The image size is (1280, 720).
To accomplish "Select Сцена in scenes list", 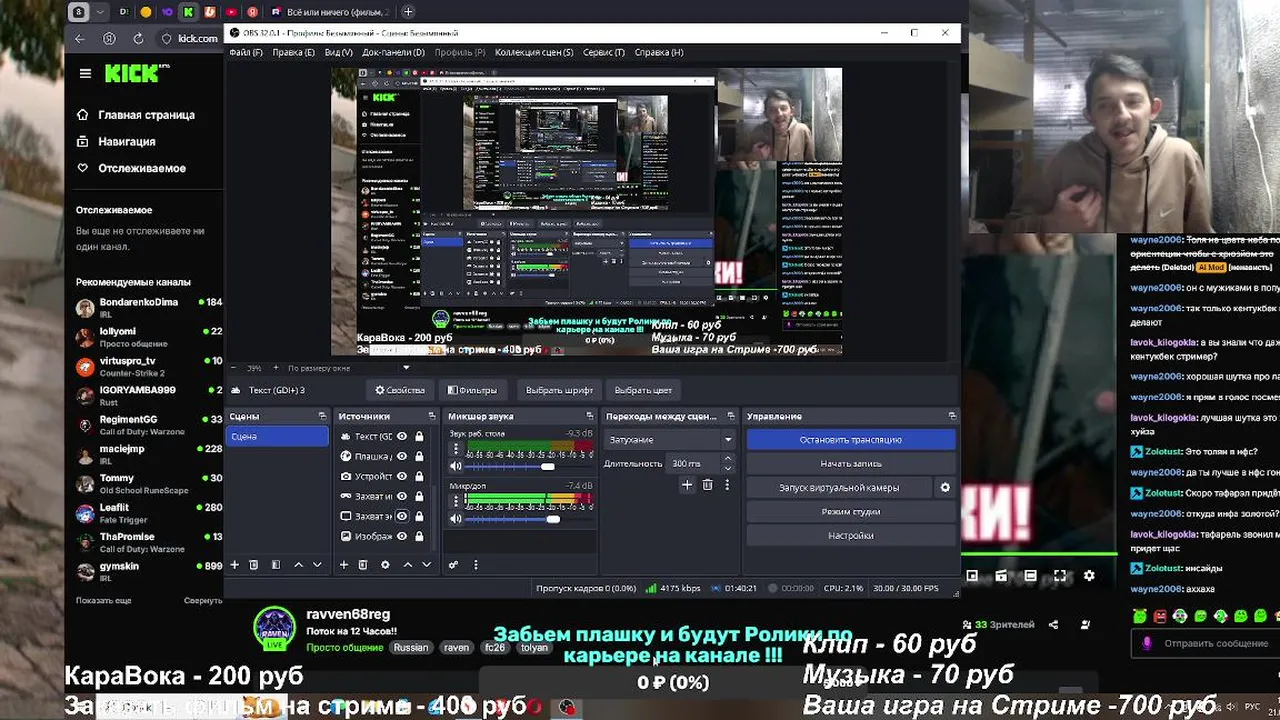I will [x=277, y=436].
